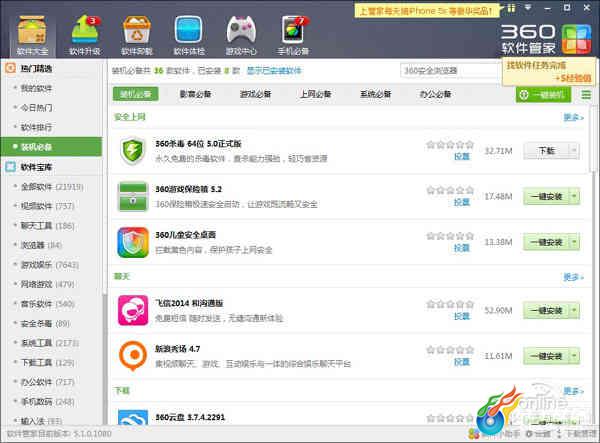600x443 pixels.
Task: Click the 360儿童安全桌面 colorful shield icon
Action: click(133, 242)
